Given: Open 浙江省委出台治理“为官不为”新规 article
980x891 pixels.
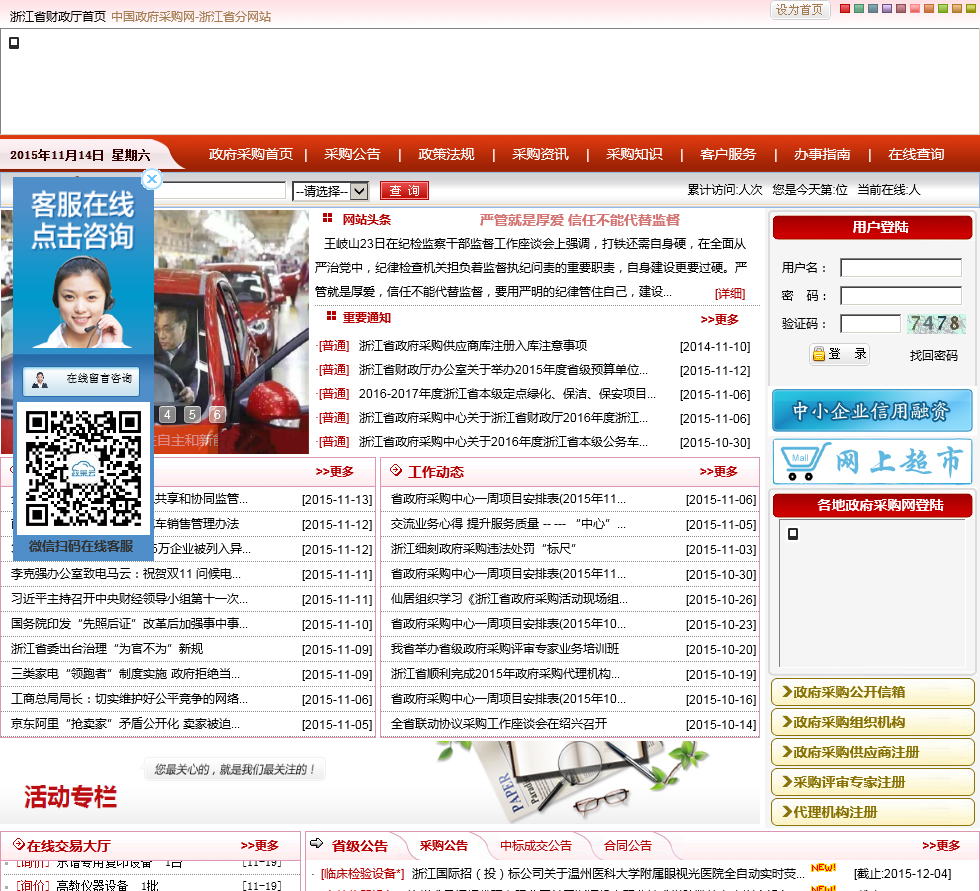Looking at the screenshot, I should click(107, 649).
